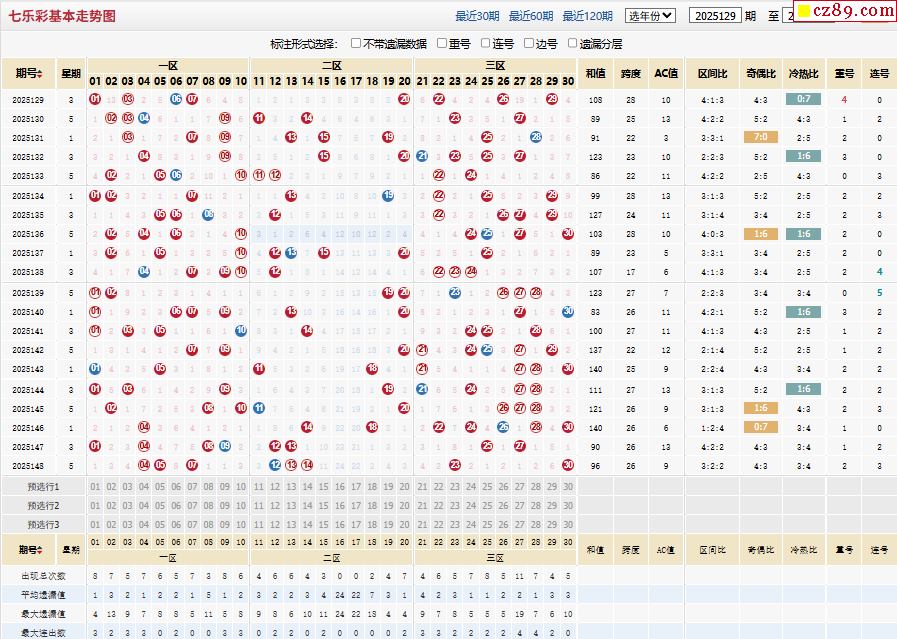Show the 最近60期 results

[x=531, y=16]
